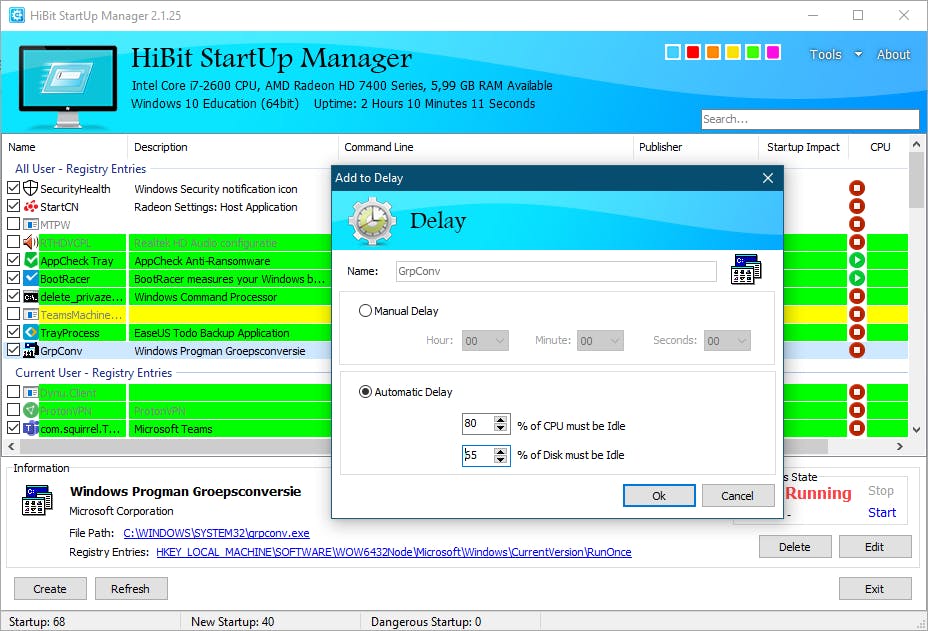
Task: Click the red stop icon in GrpConv row
Action: point(856,350)
